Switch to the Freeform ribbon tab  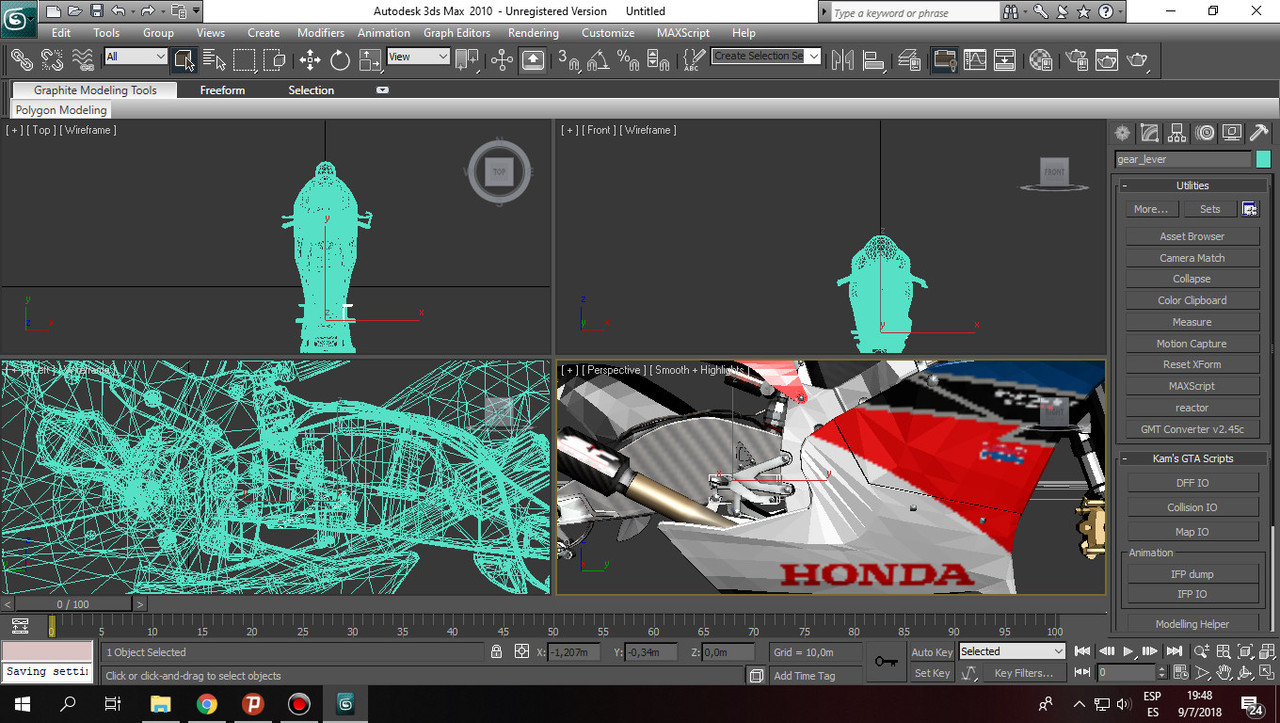[x=222, y=90]
